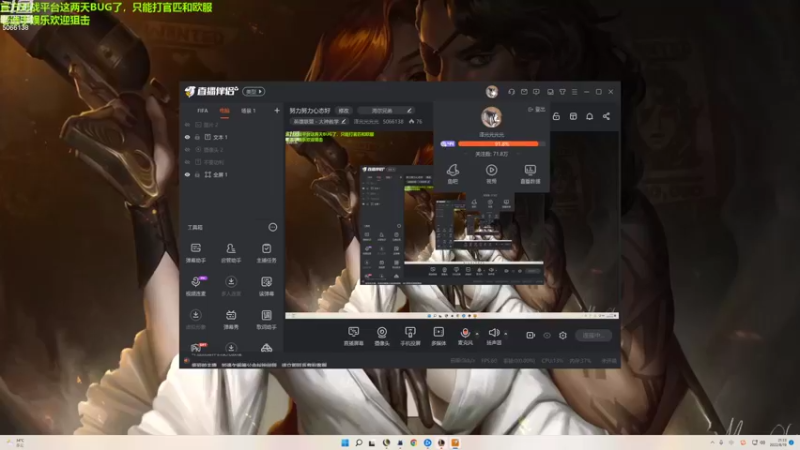Click the layout box icon next to bell

pos(573,116)
